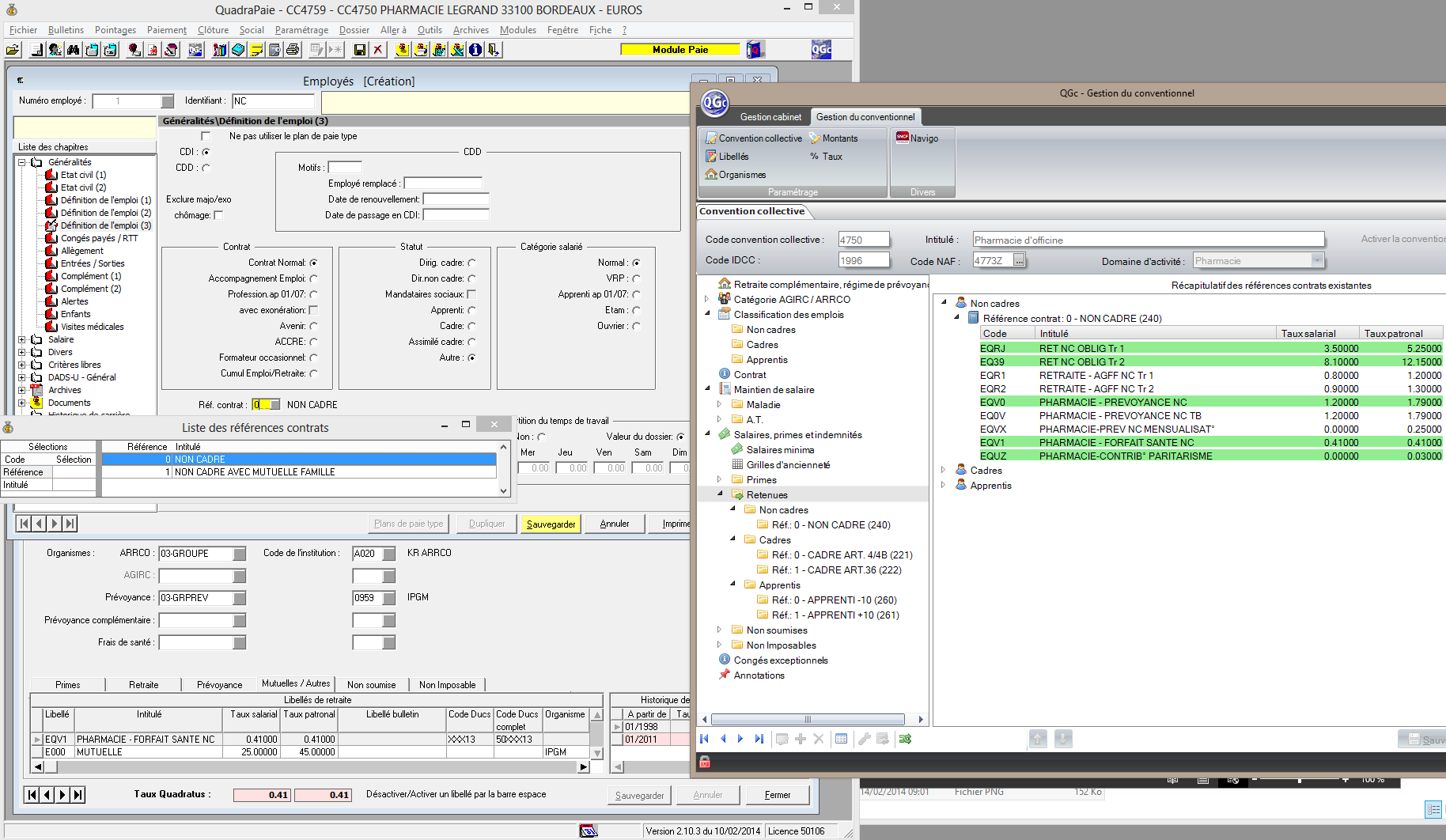Select 'Accompagnement Emploi' contract radio
This screenshot has width=1446, height=840.
313,278
